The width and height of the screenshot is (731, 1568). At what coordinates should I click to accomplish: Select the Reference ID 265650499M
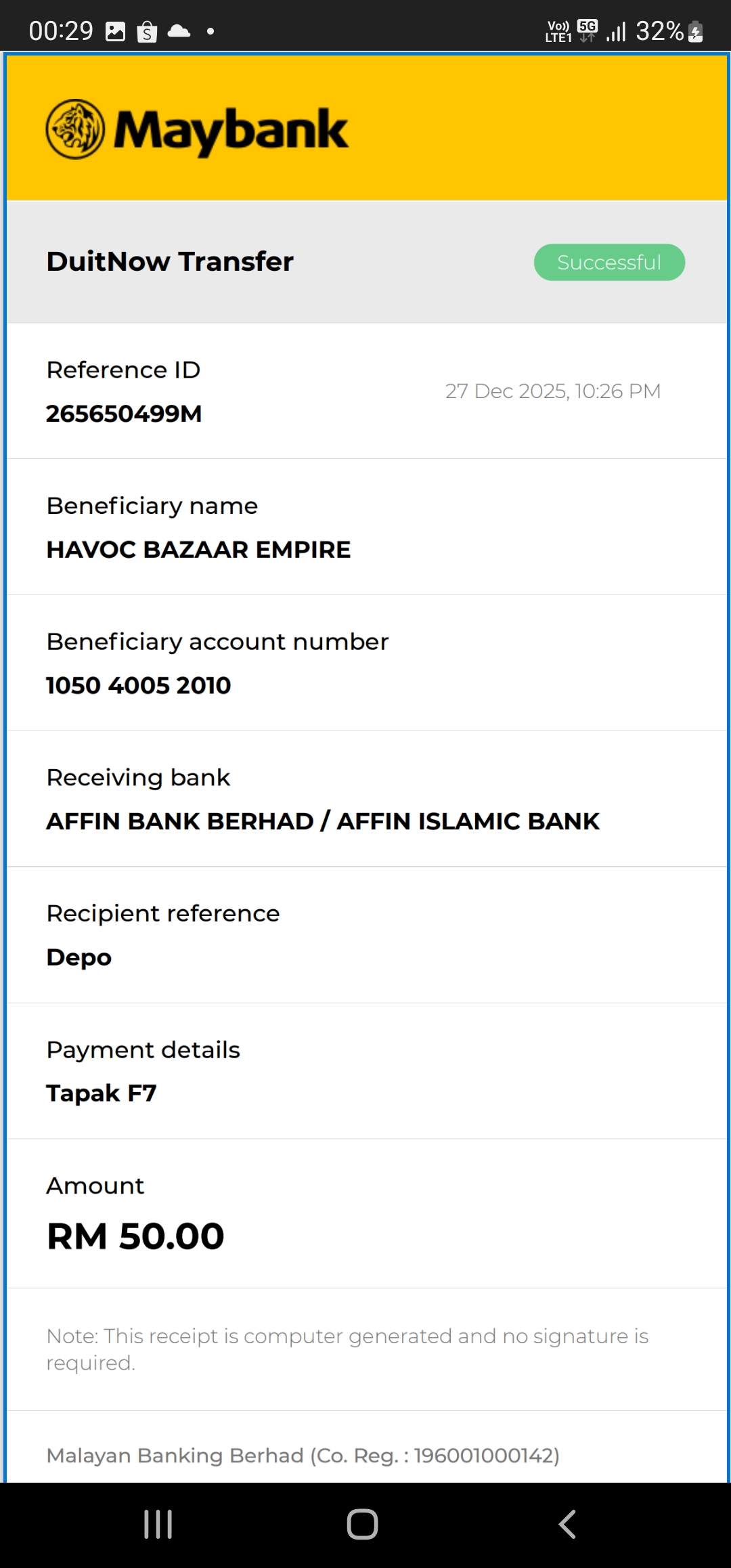[x=124, y=414]
